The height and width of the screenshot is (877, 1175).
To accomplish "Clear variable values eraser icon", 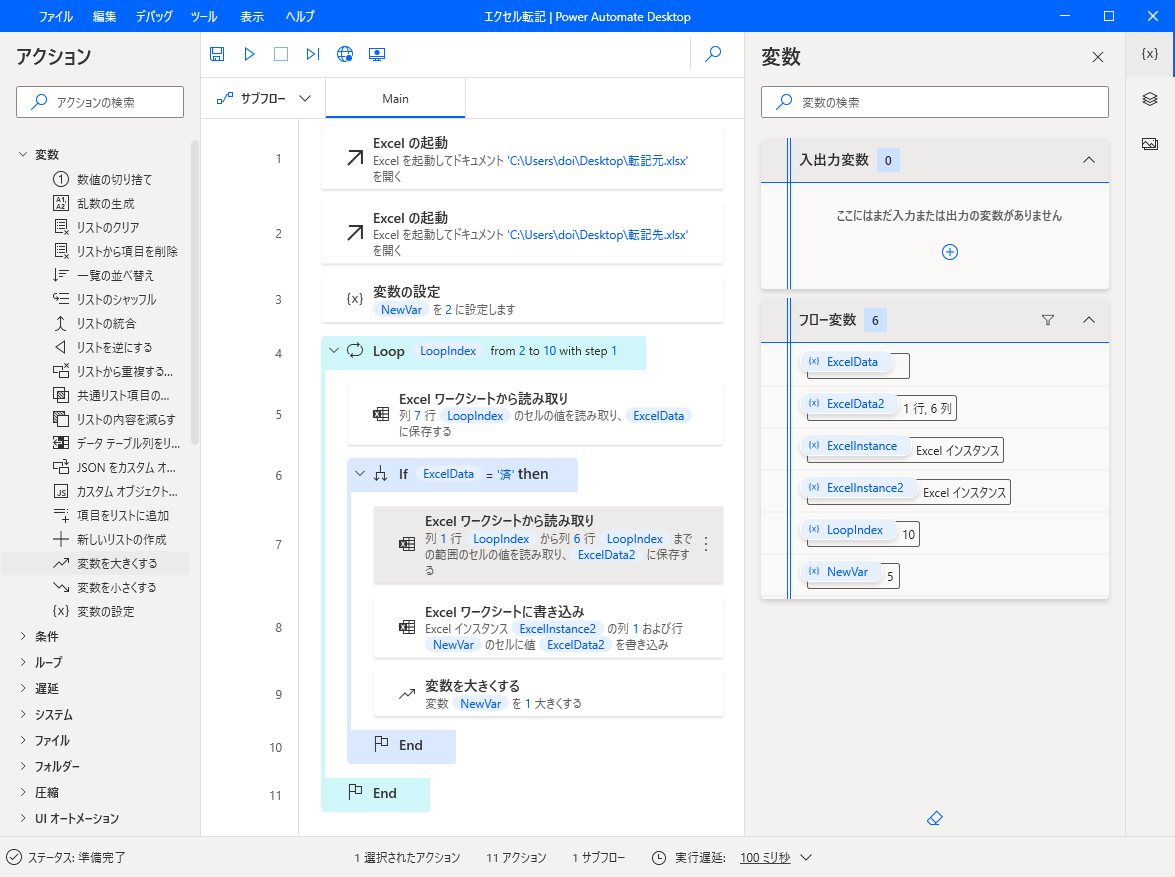I will coord(934,818).
